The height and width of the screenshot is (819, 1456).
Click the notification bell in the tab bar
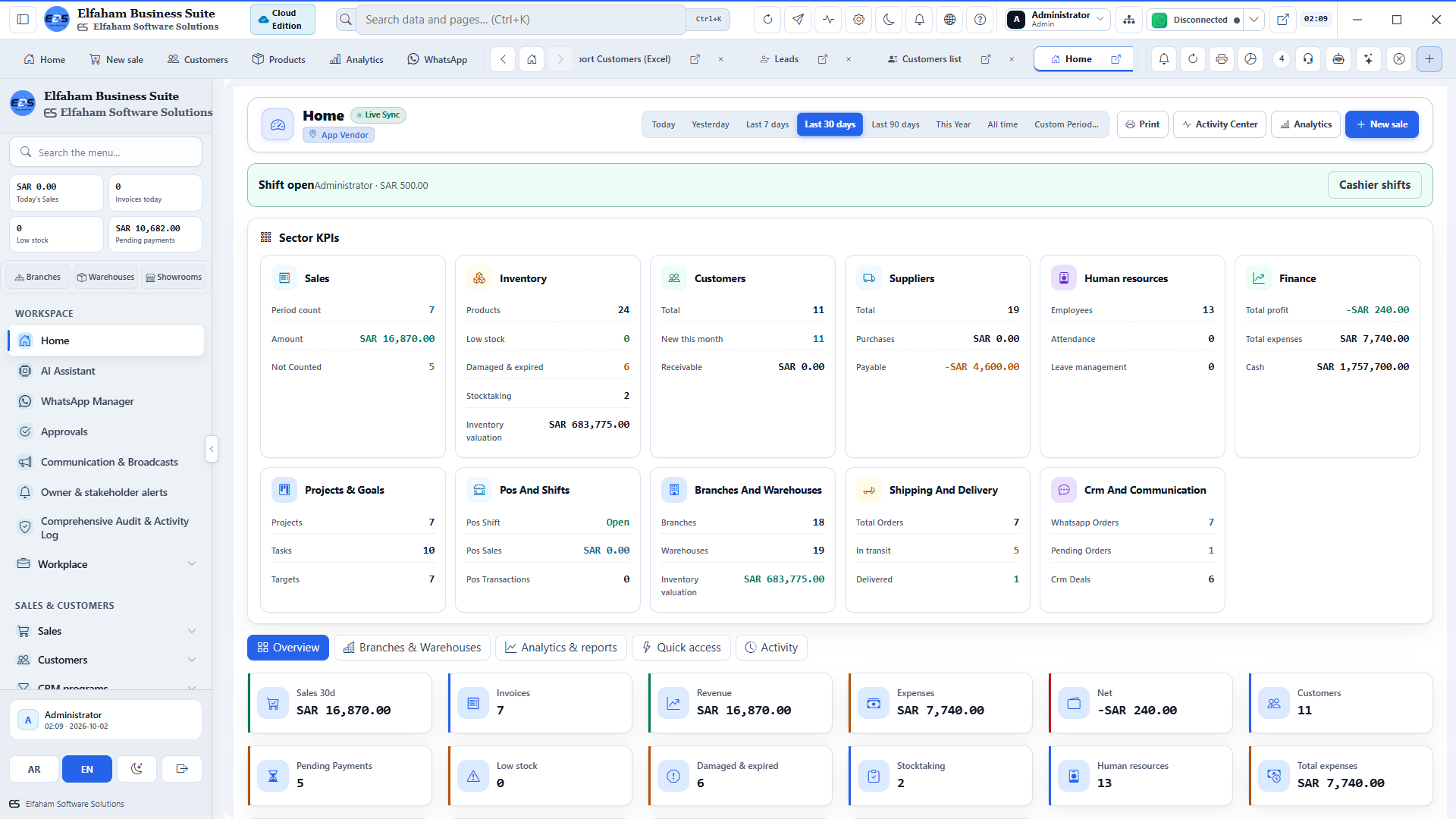[x=1164, y=59]
